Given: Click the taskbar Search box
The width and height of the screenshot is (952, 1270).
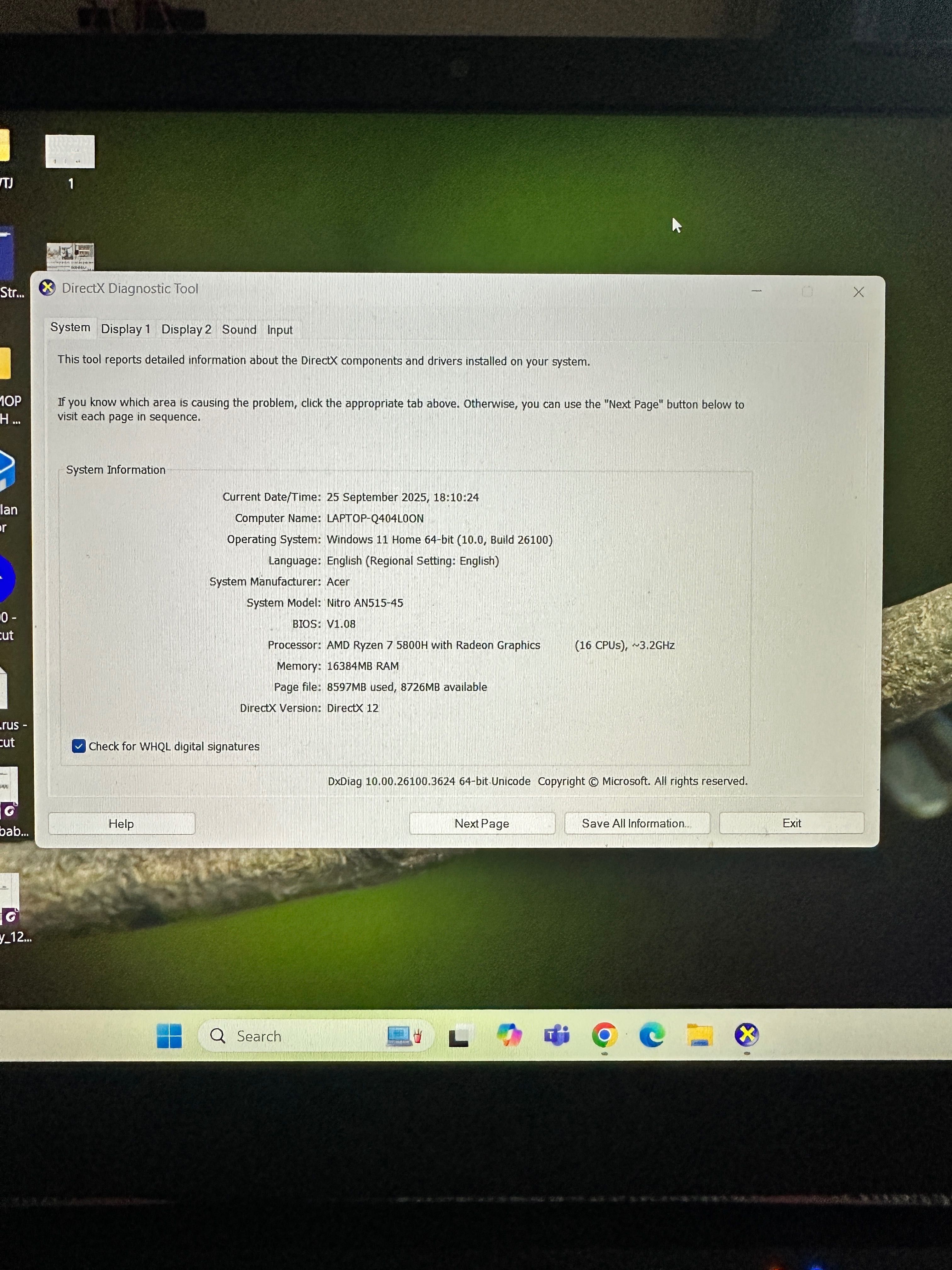Looking at the screenshot, I should (316, 1036).
